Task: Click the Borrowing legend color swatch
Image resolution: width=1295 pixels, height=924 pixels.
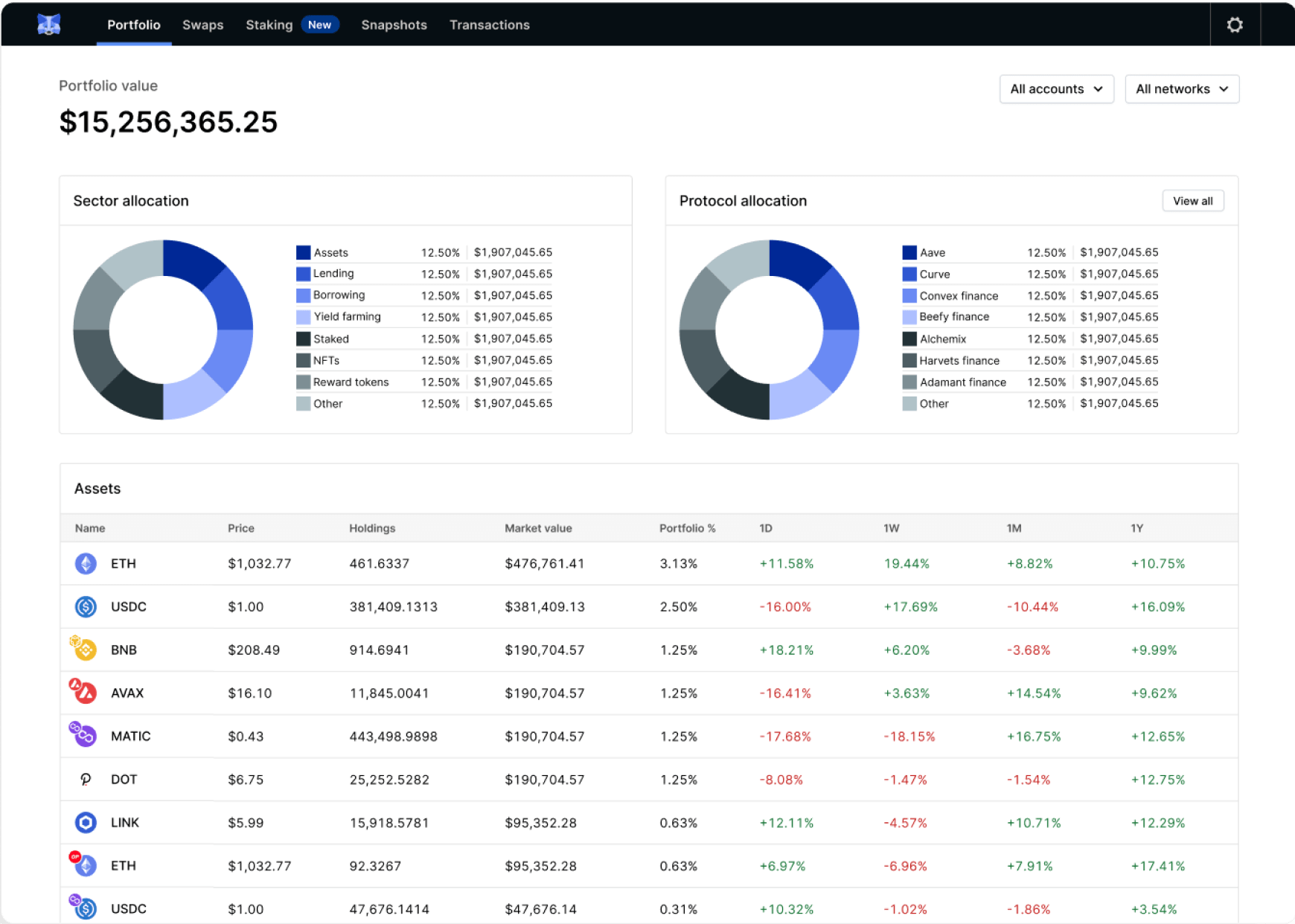Action: pyautogui.click(x=304, y=295)
